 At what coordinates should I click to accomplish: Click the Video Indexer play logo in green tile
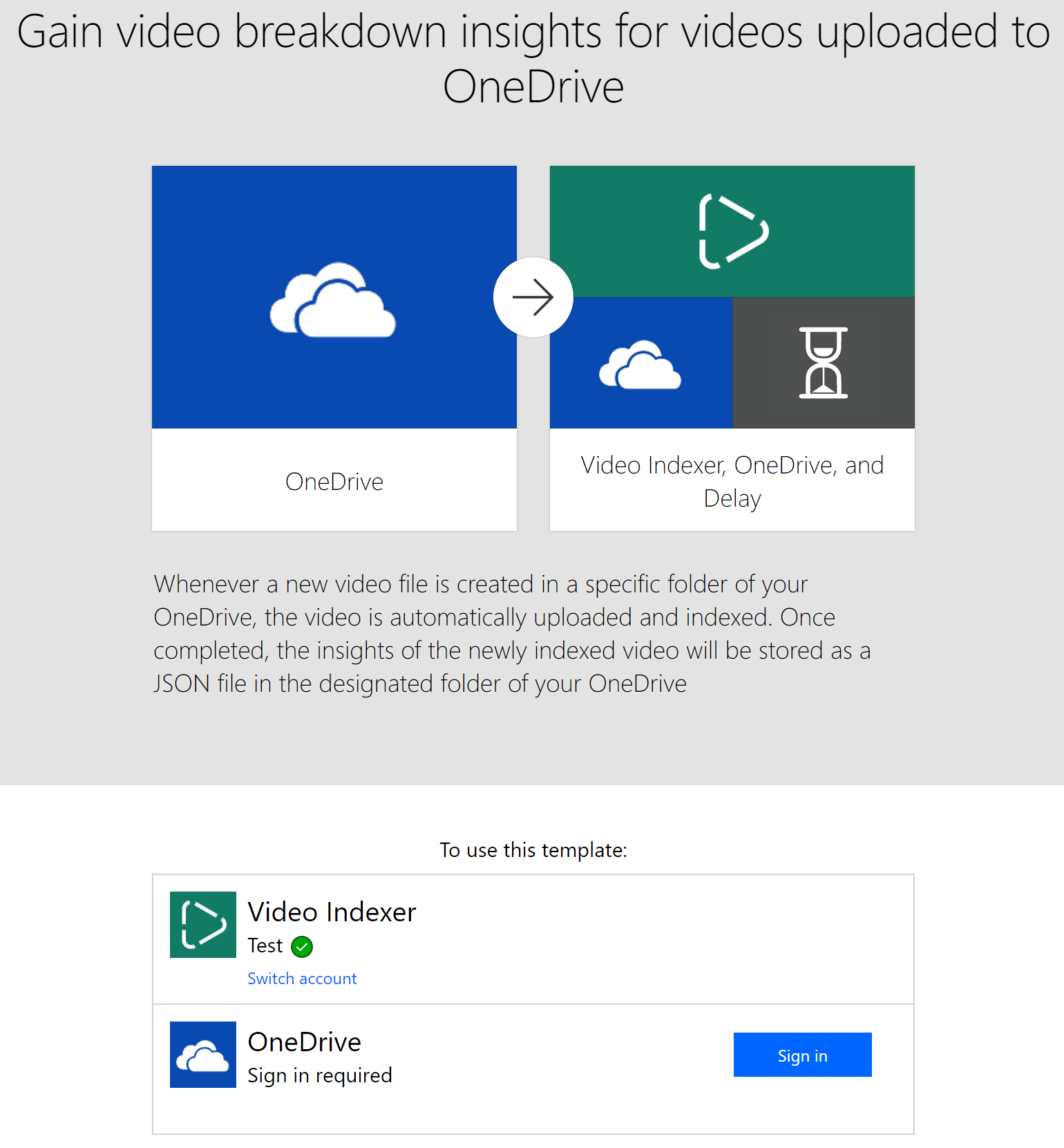pyautogui.click(x=732, y=231)
